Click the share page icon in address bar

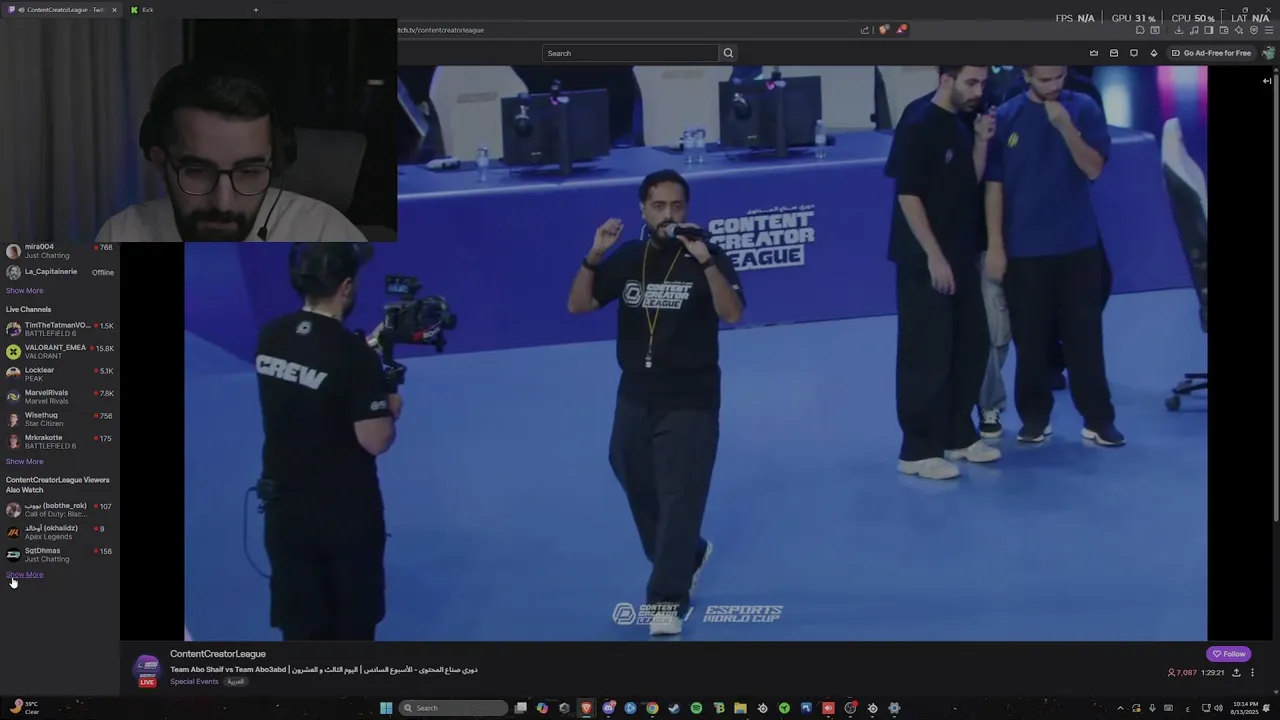865,30
